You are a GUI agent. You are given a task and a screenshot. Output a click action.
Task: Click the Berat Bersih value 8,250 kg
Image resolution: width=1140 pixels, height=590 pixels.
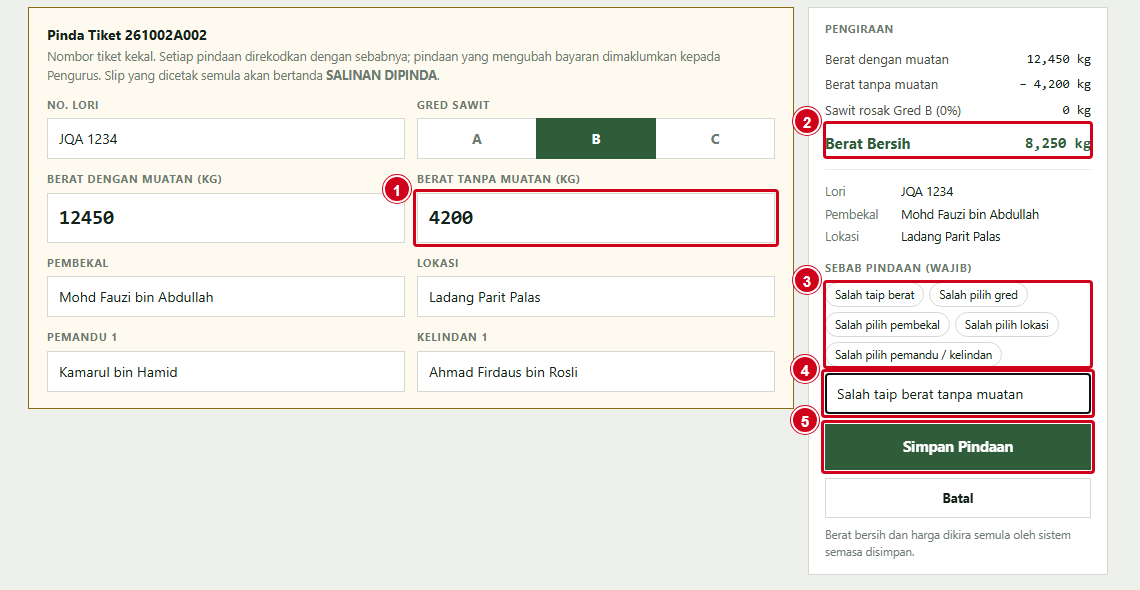point(1058,144)
